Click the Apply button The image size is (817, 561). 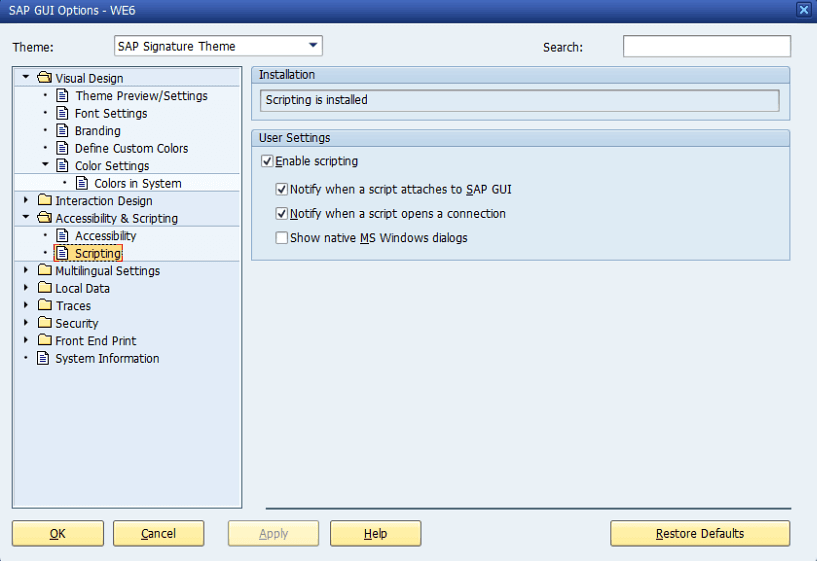[x=273, y=533]
